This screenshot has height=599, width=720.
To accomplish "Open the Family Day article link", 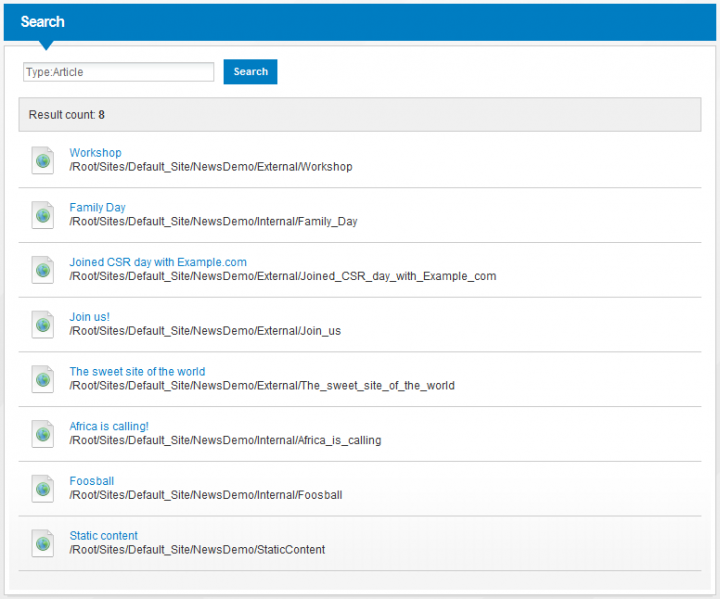I will point(97,208).
